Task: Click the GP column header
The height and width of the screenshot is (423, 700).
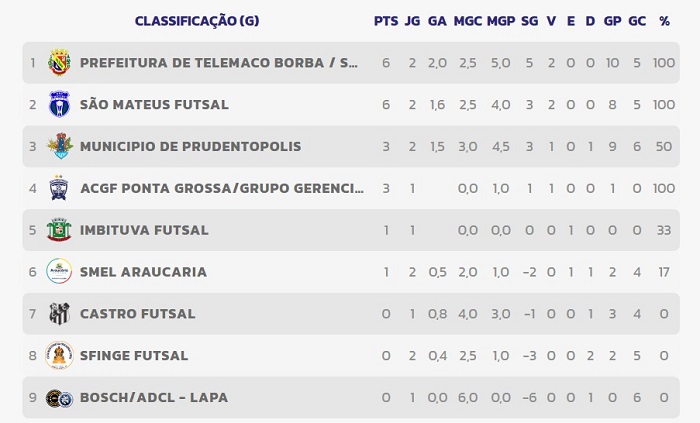Action: (x=612, y=21)
